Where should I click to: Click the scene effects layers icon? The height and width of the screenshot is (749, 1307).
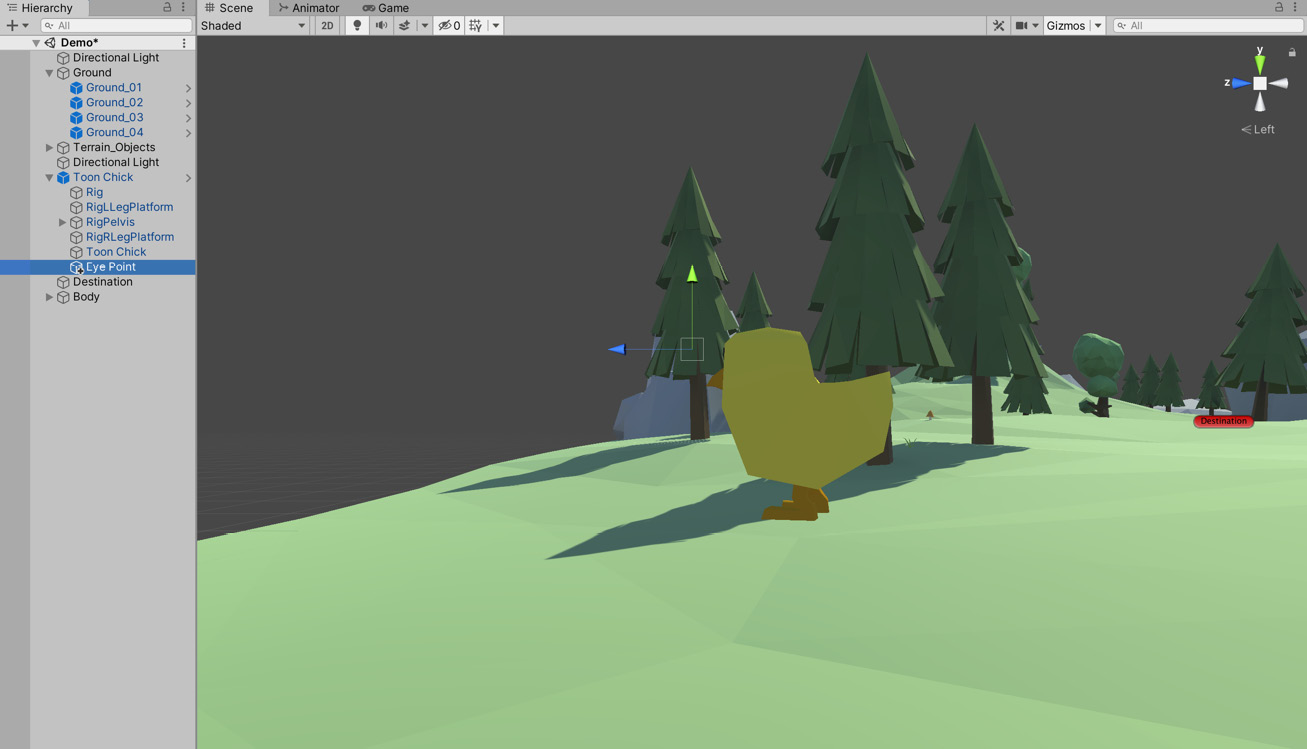click(405, 26)
